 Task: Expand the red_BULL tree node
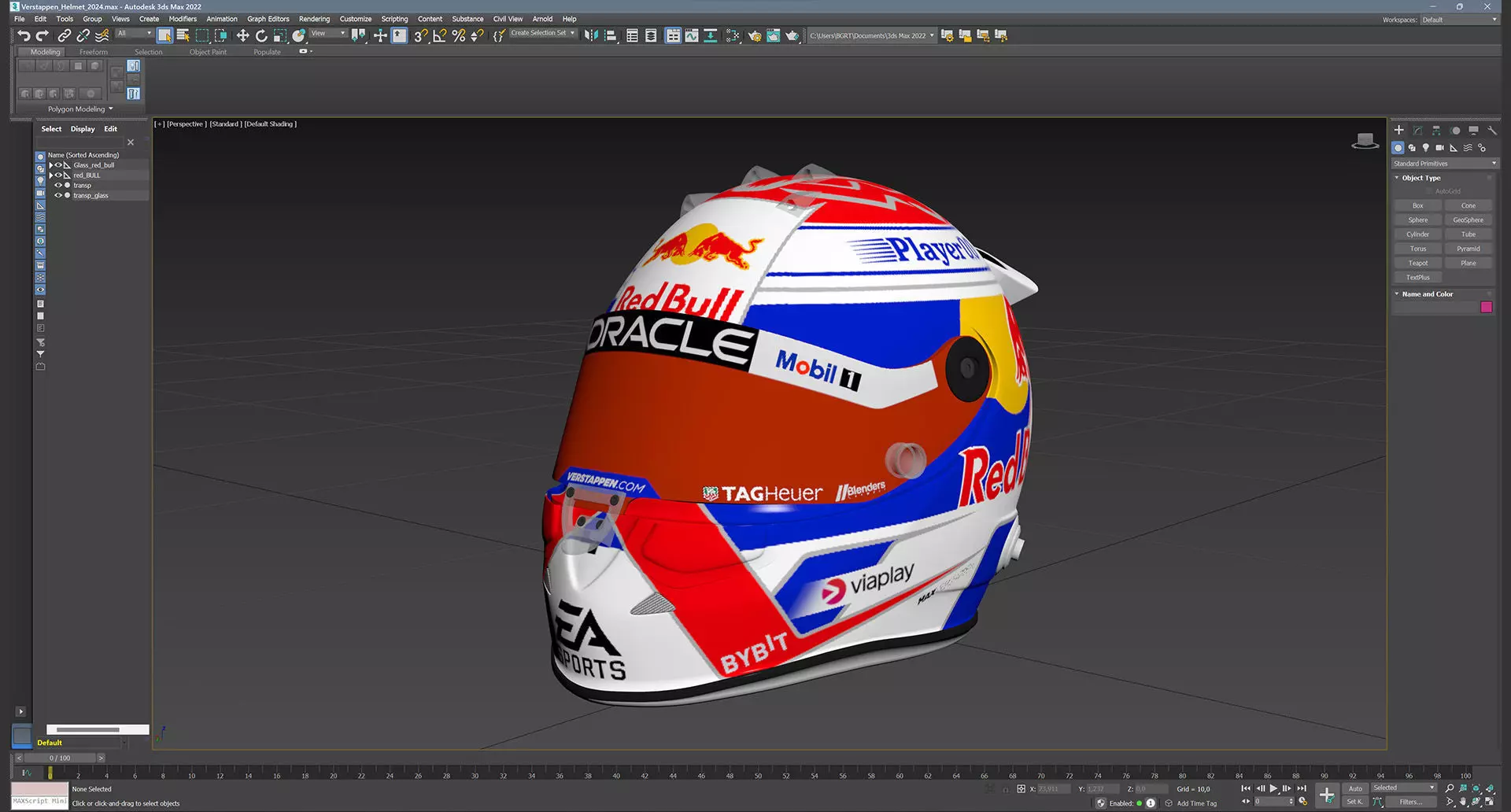[51, 175]
